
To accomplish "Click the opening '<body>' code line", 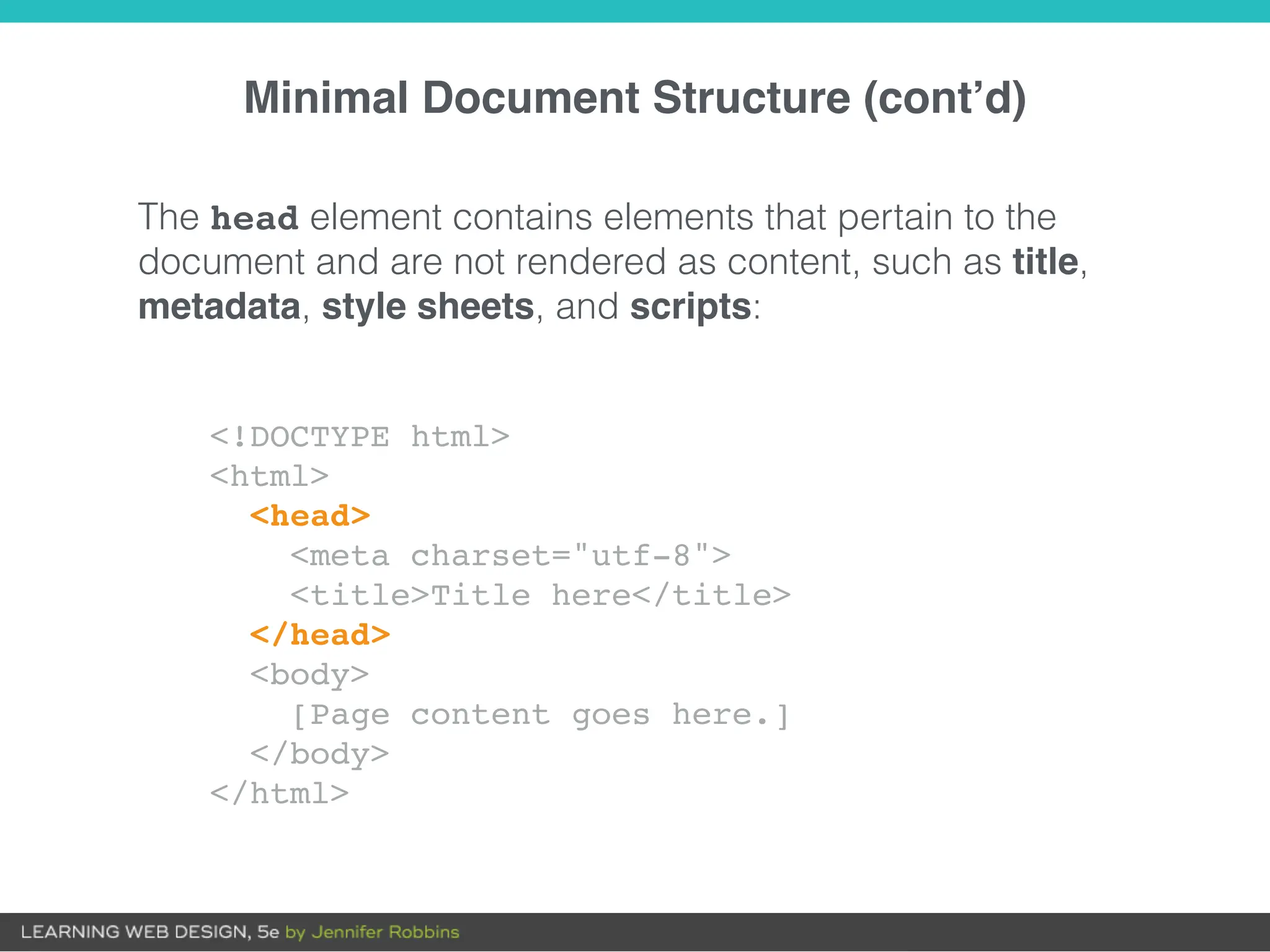I will coord(309,675).
